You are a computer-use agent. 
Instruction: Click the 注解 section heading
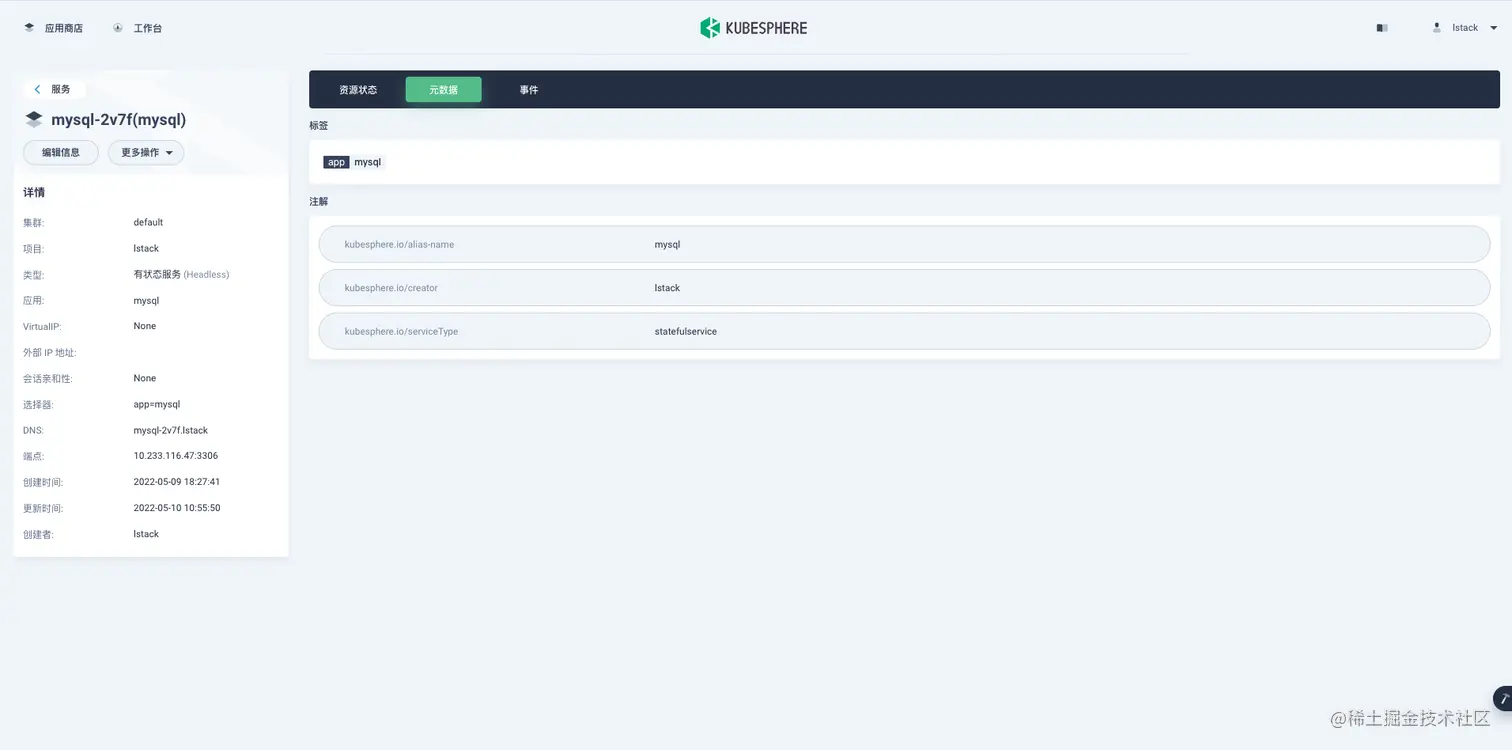tap(319, 201)
